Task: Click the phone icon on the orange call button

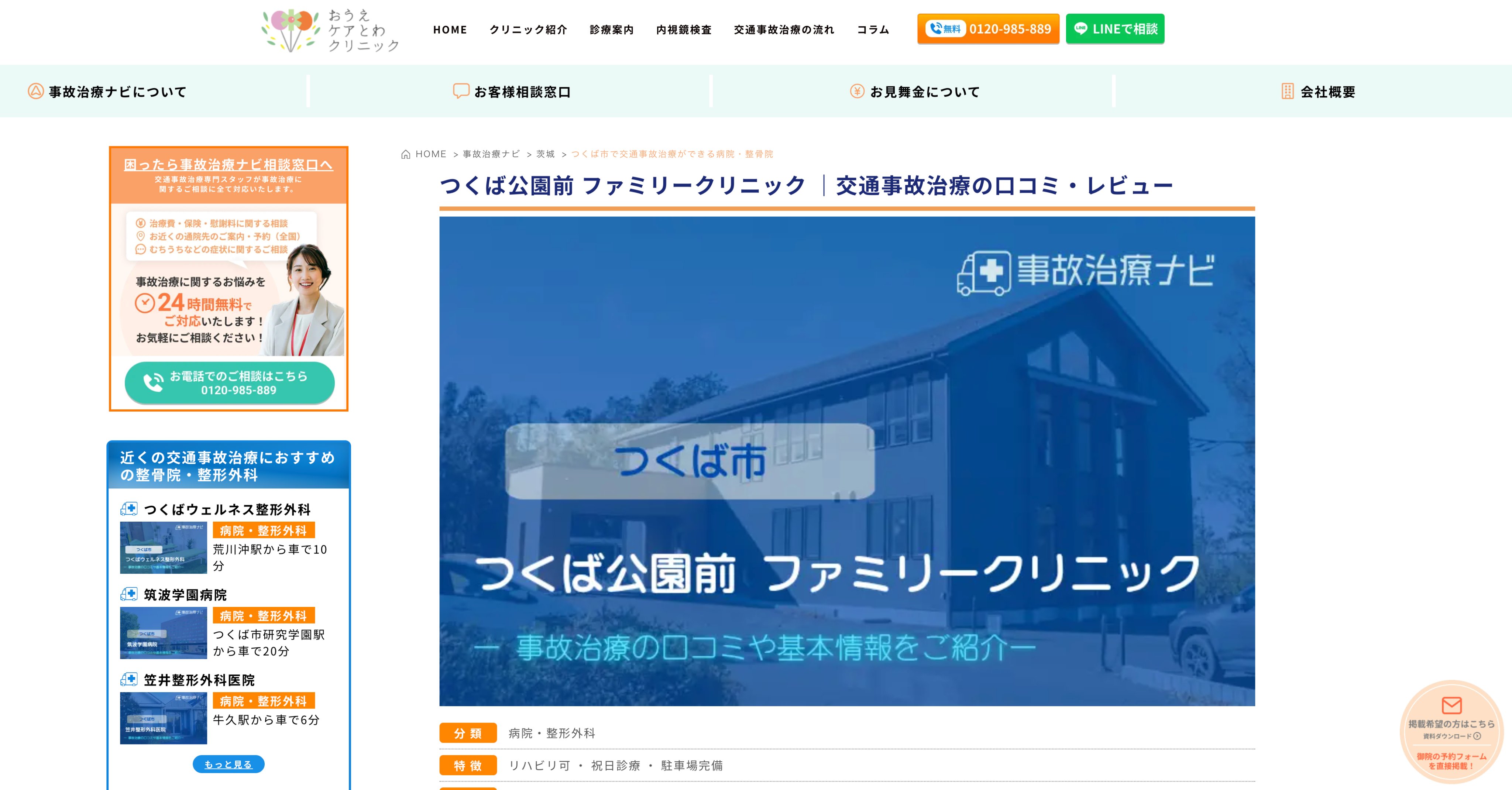Action: 936,28
